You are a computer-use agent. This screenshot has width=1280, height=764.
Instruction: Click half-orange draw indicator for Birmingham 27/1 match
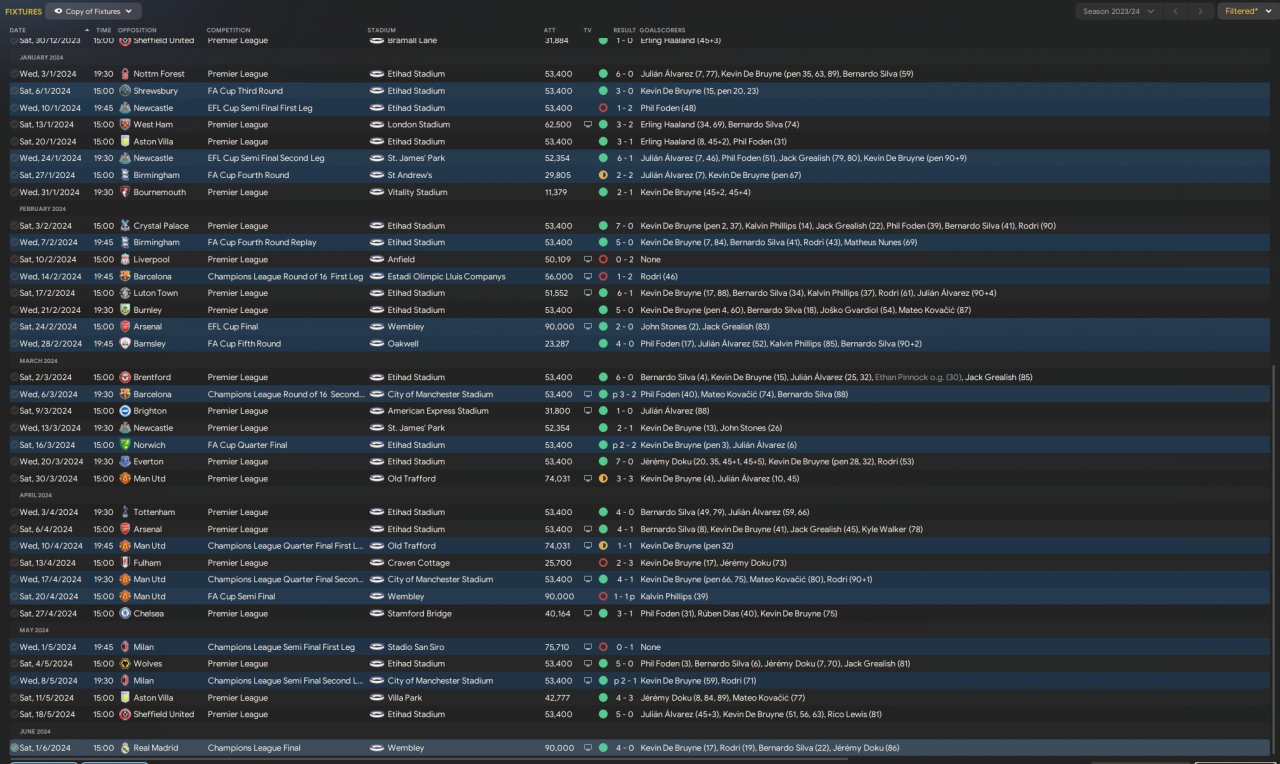[x=603, y=175]
